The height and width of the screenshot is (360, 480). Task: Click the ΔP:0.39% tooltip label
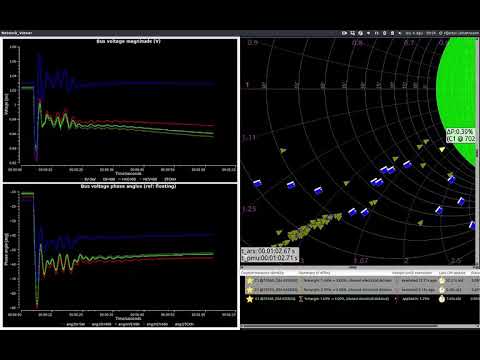click(x=460, y=132)
